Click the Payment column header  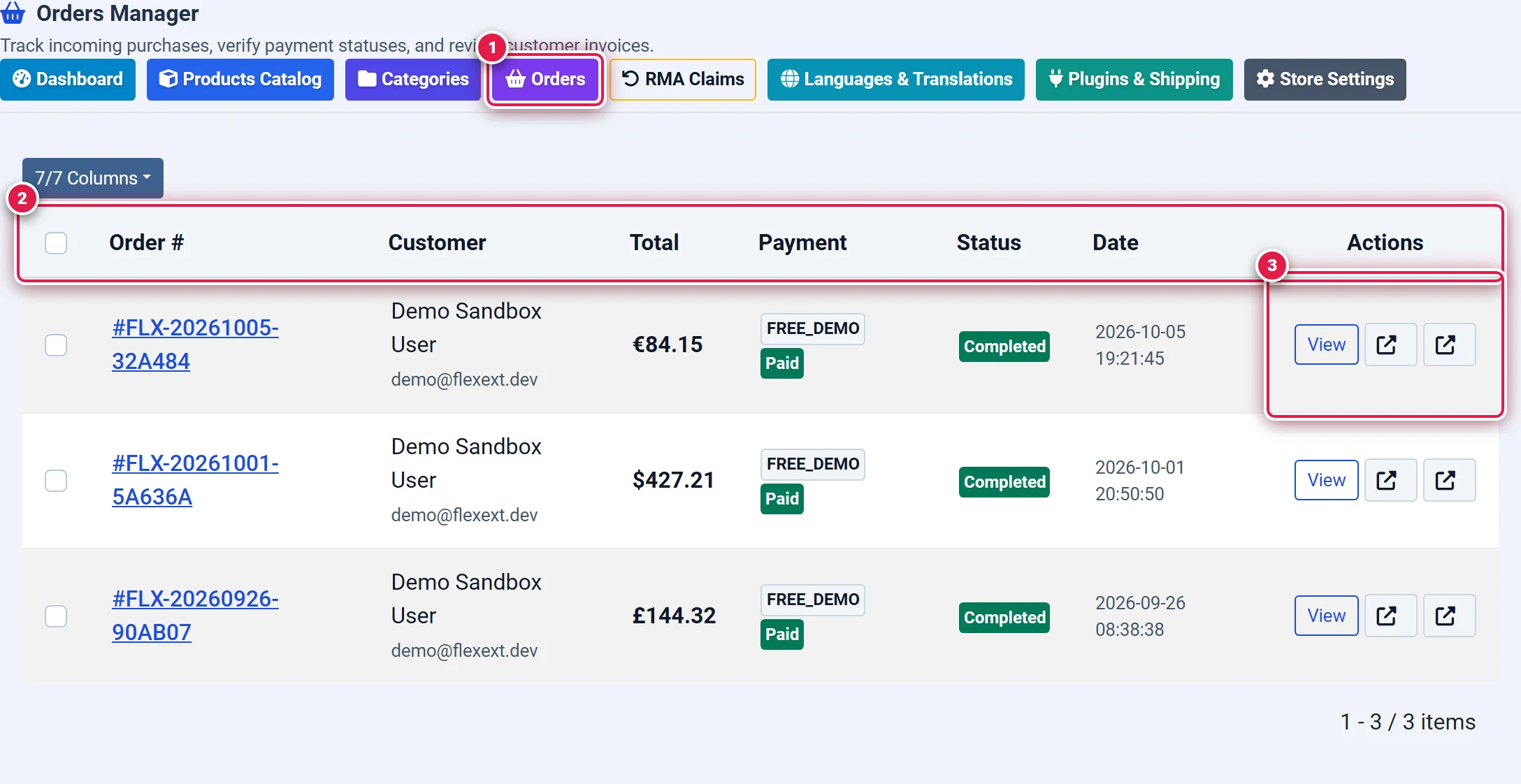point(802,242)
